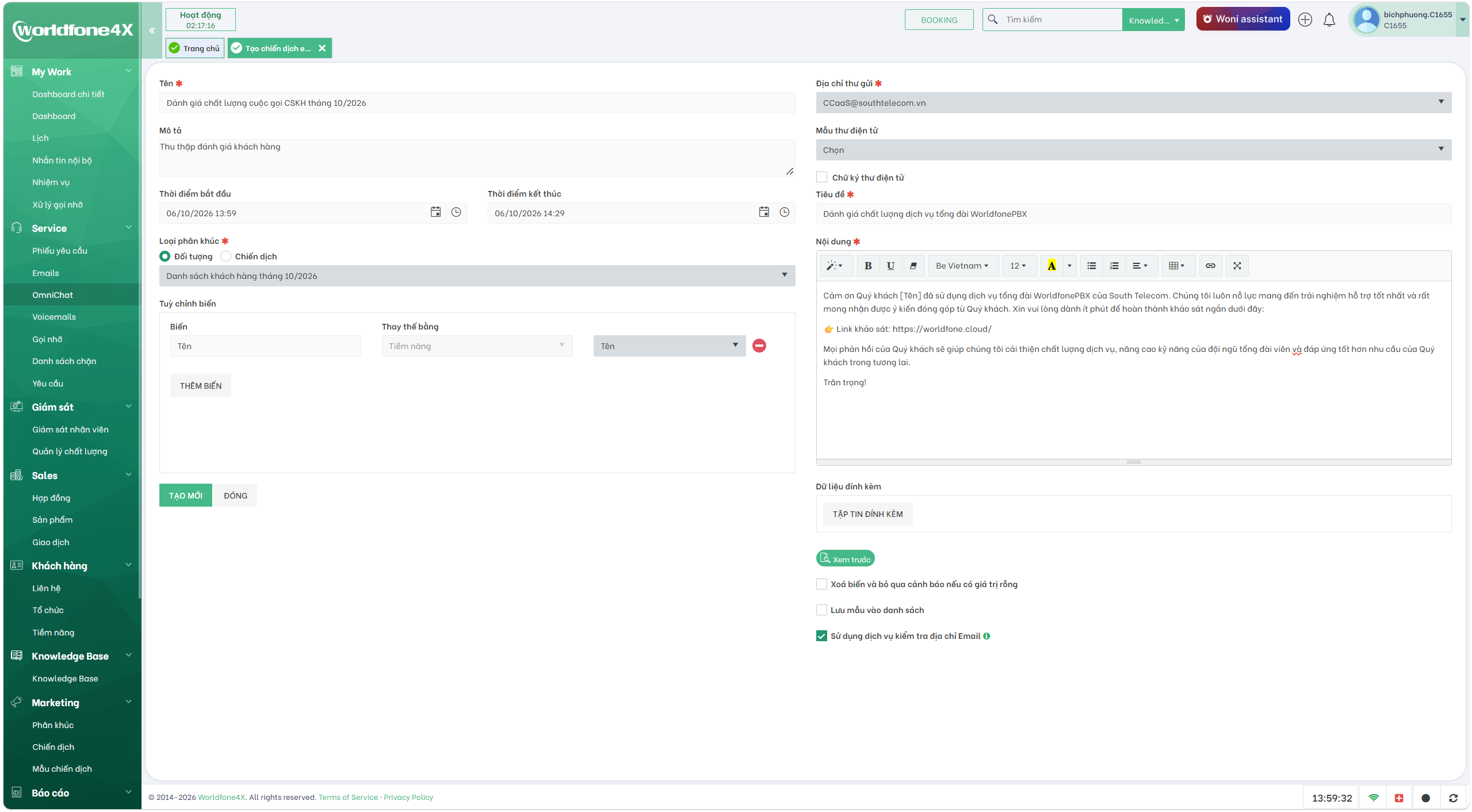Open the Be Vietnam font family dropdown
Viewport: 1472px width, 812px height.
click(x=962, y=266)
